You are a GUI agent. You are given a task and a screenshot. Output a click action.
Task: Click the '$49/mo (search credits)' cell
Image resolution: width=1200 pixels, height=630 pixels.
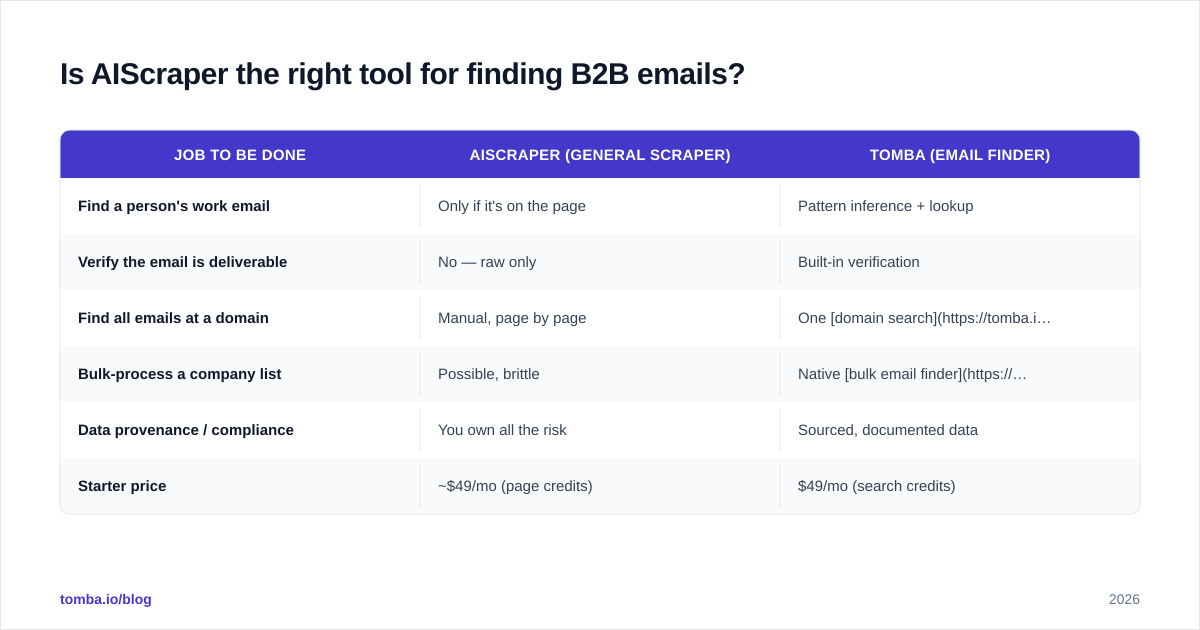point(960,486)
